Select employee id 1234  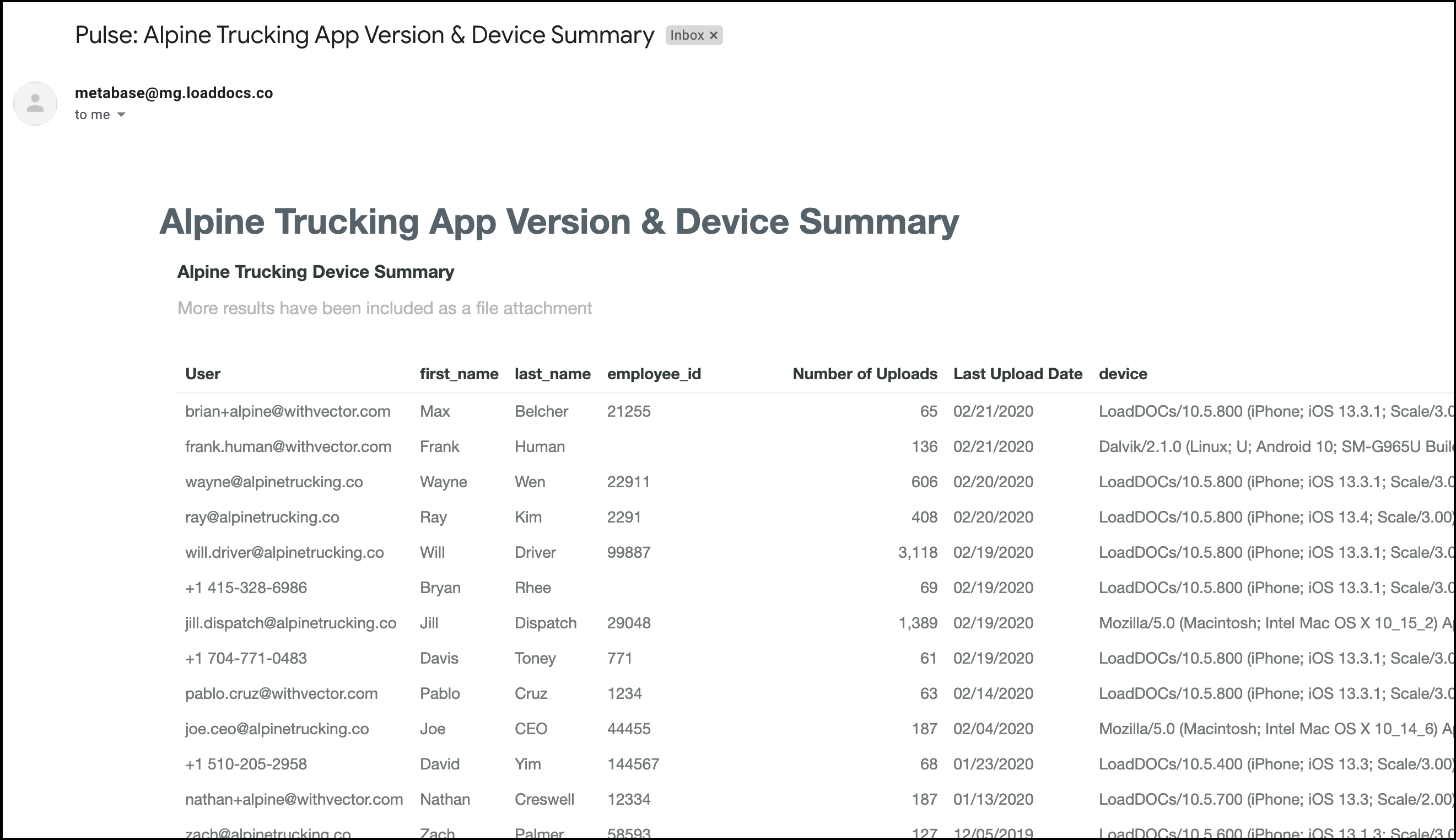click(x=624, y=693)
